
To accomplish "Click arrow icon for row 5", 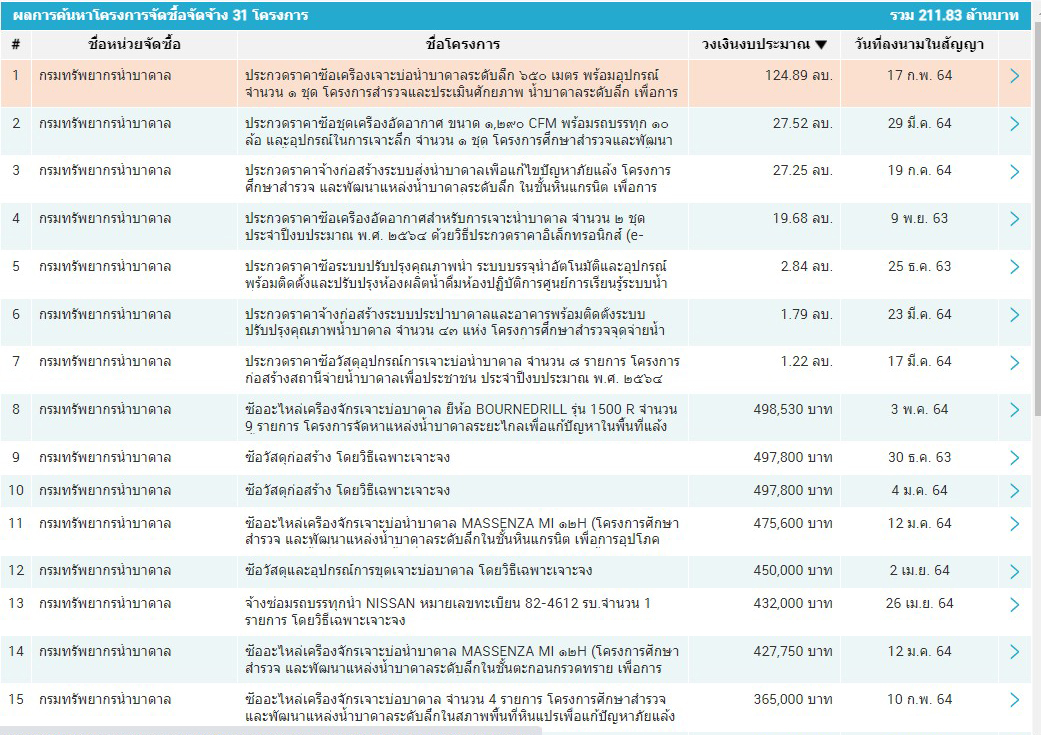I will [x=1014, y=267].
